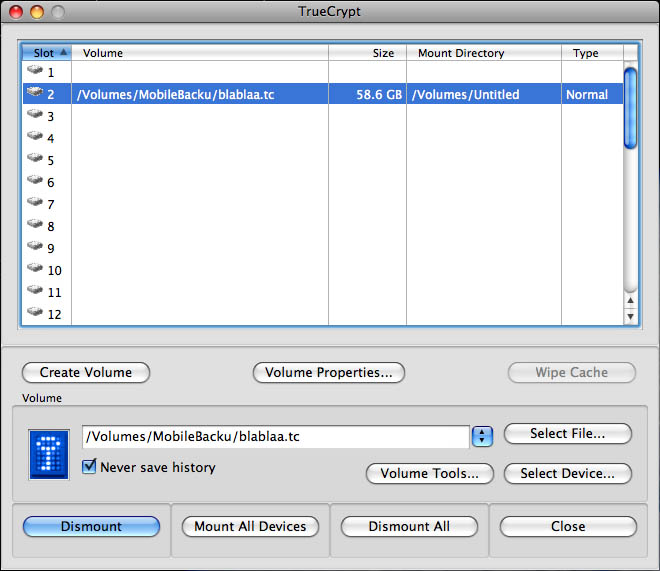660x571 pixels.
Task: Select the mounted drive icon in slot 2
Action: (x=36, y=94)
